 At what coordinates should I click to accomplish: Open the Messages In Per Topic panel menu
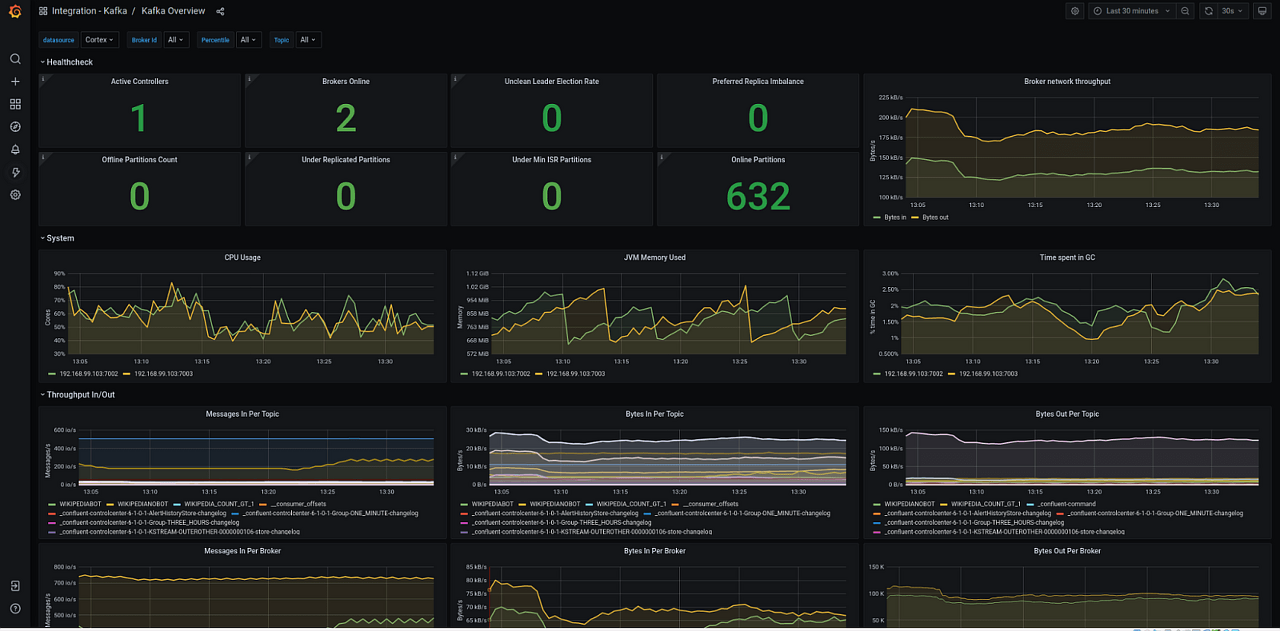pos(242,413)
